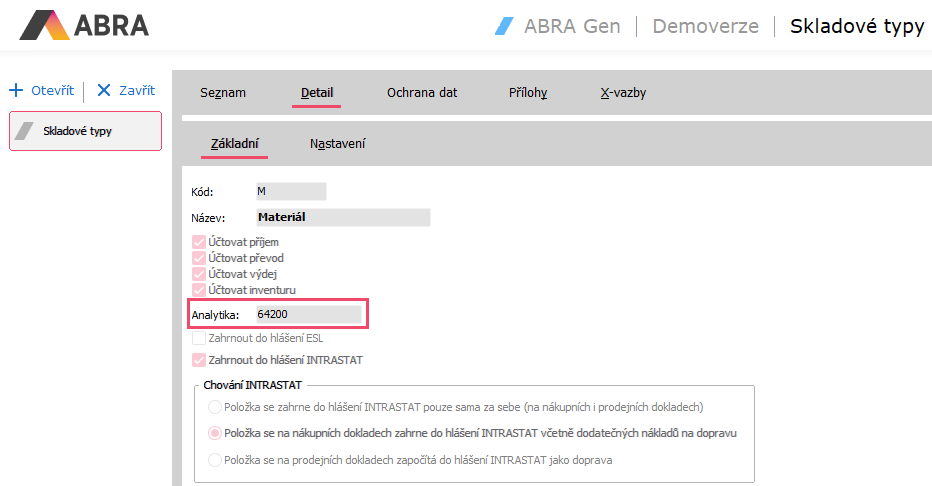Select radio option 'započítá jako doprava'
The width and height of the screenshot is (932, 486).
point(214,460)
